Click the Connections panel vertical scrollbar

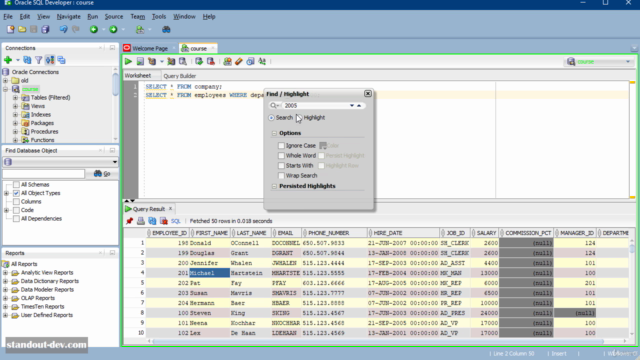116,86
